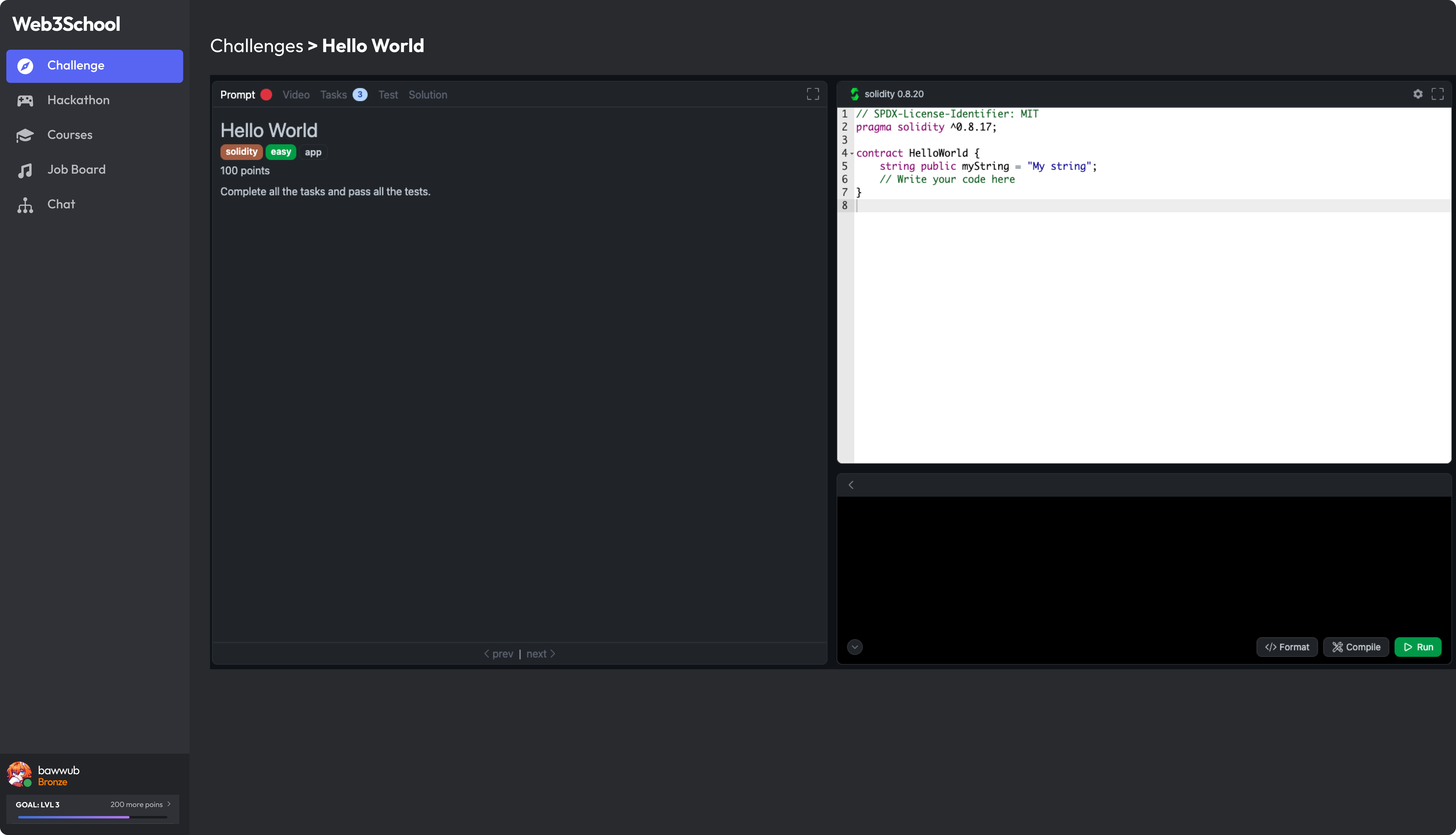Expand goal details via the right chevron
The height and width of the screenshot is (835, 1456).
(x=169, y=804)
